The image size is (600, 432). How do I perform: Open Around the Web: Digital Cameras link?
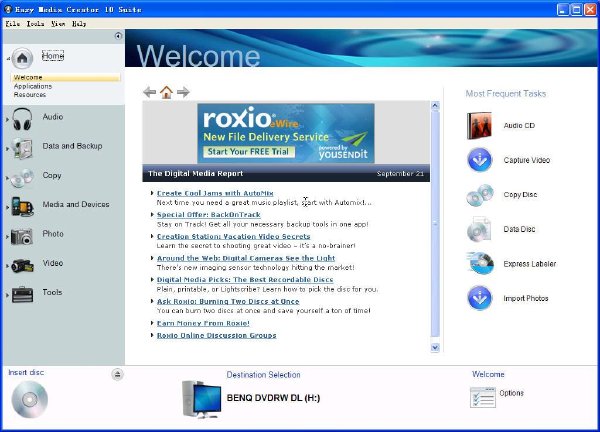click(246, 258)
